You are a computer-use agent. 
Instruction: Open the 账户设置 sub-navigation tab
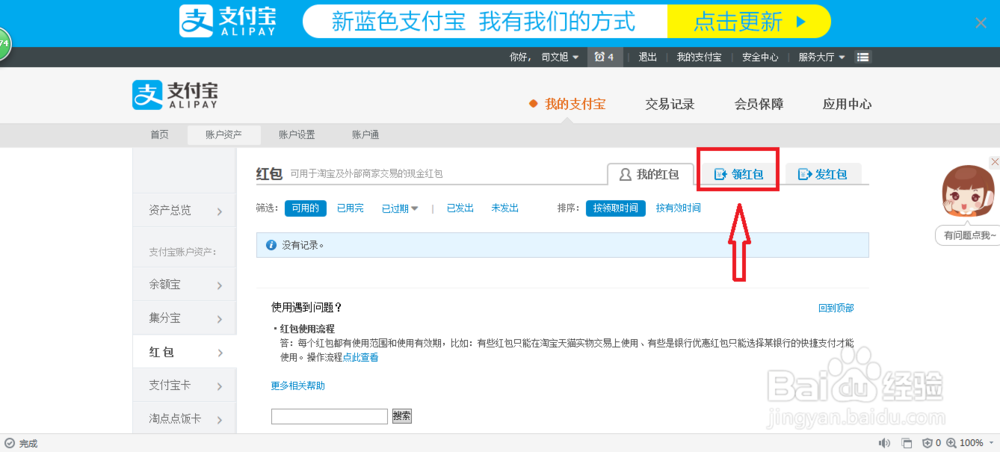click(297, 135)
